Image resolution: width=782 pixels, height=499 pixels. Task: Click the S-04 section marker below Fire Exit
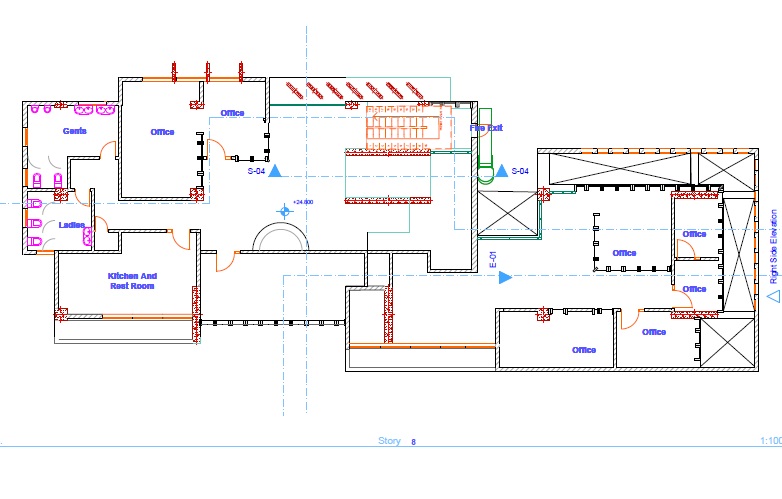502,172
